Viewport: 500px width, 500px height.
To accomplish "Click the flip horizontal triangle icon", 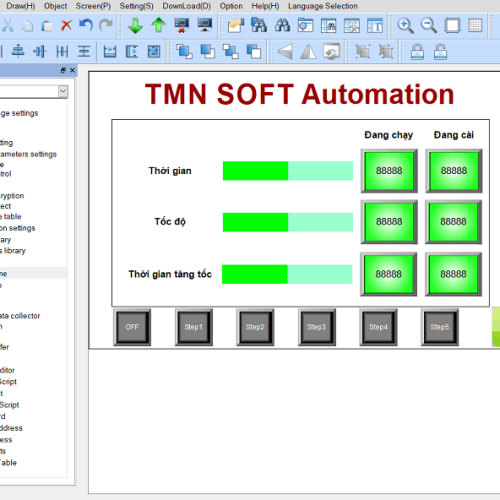I will pyautogui.click(x=285, y=52).
